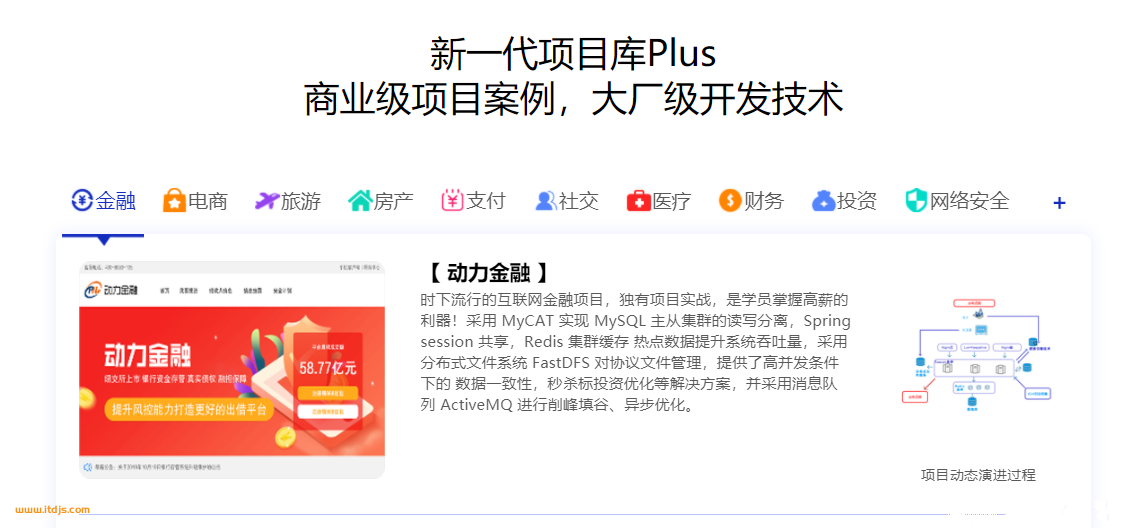
Task: Click the orange shopping bag 电商 icon
Action: pyautogui.click(x=174, y=200)
